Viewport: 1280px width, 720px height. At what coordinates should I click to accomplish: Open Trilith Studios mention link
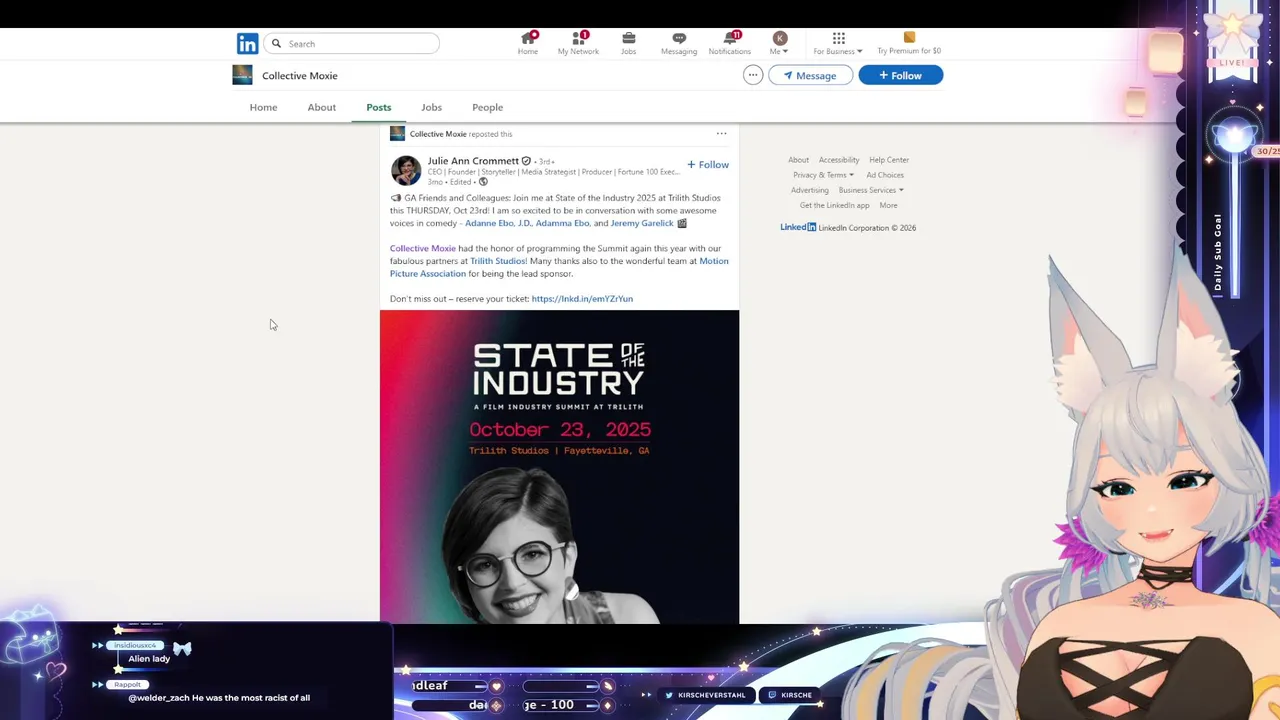tap(498, 261)
